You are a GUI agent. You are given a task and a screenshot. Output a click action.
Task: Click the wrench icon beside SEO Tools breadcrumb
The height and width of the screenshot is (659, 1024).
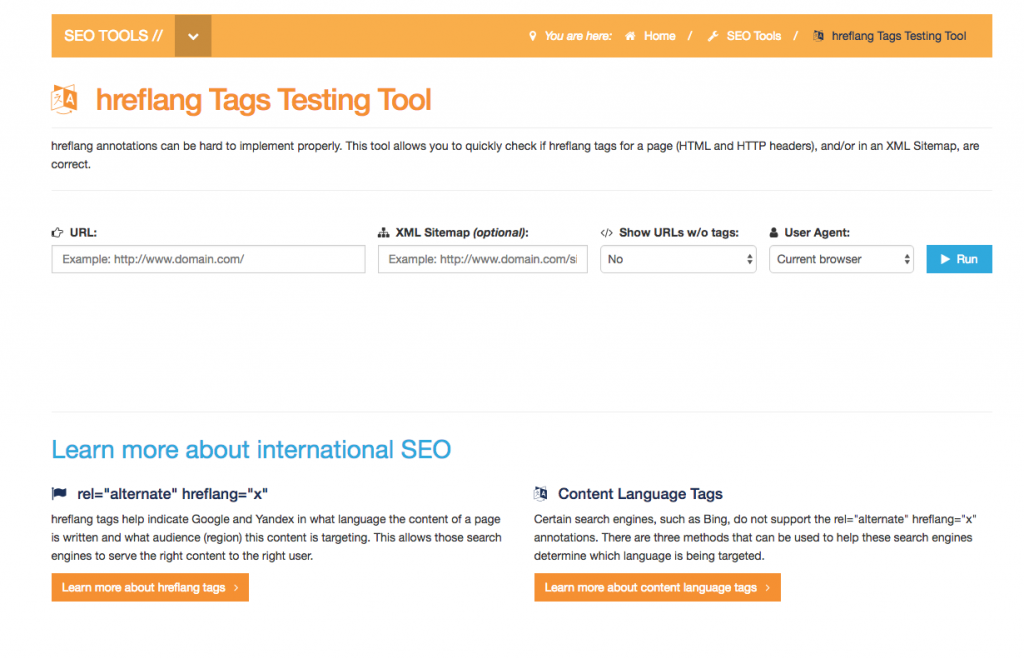point(713,35)
